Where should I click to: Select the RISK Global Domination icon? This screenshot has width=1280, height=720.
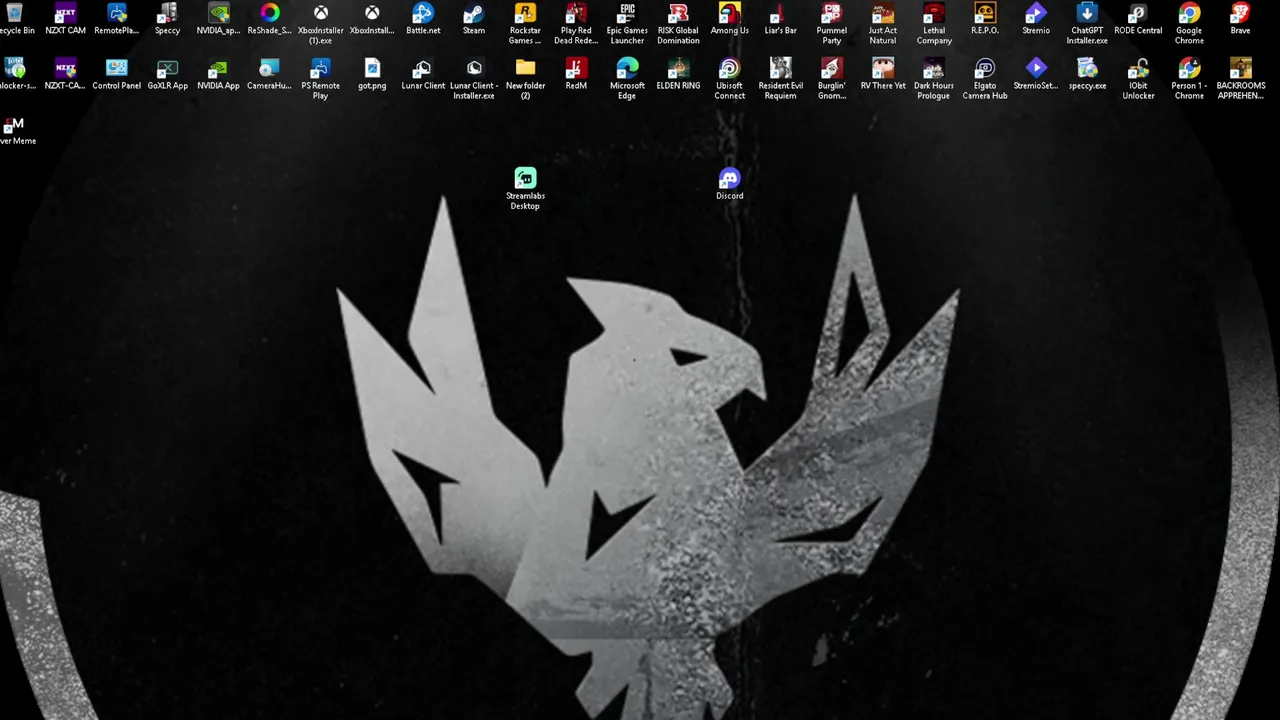click(x=678, y=13)
